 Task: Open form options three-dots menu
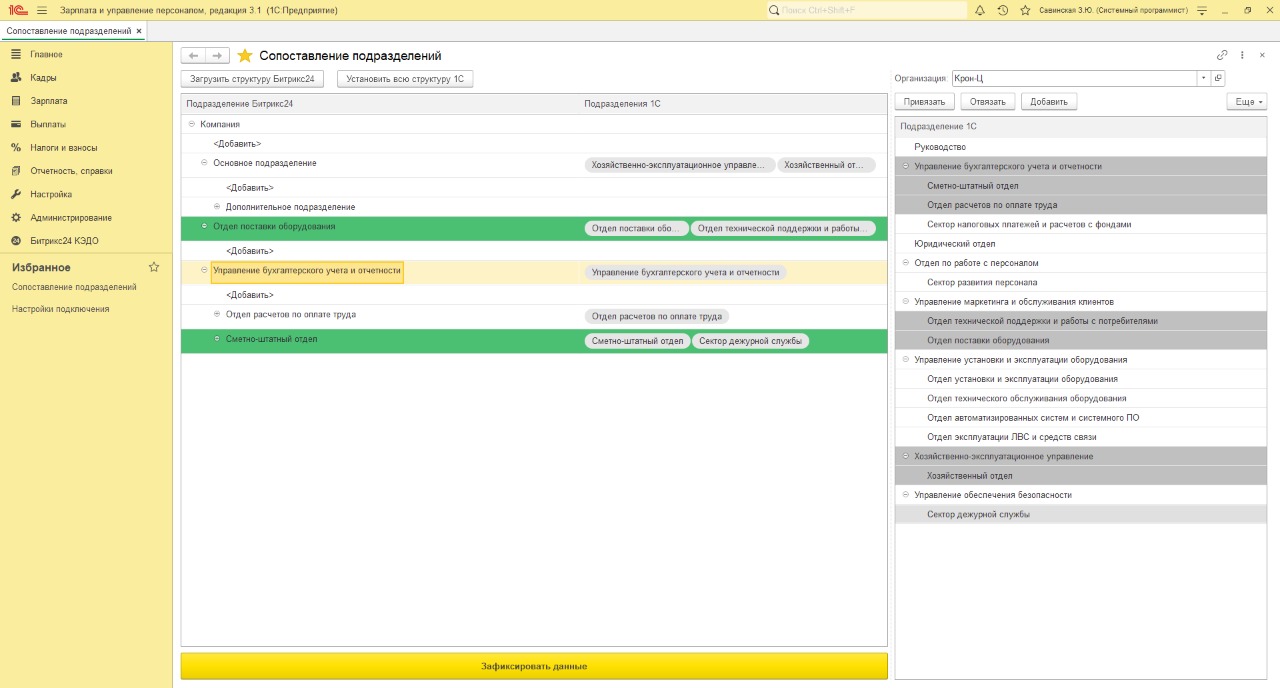(1242, 55)
